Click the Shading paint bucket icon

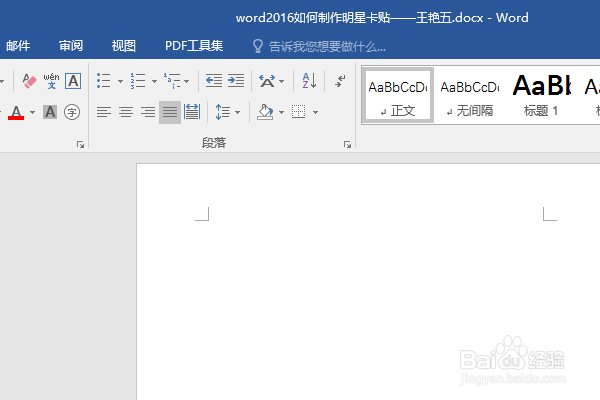pyautogui.click(x=266, y=112)
